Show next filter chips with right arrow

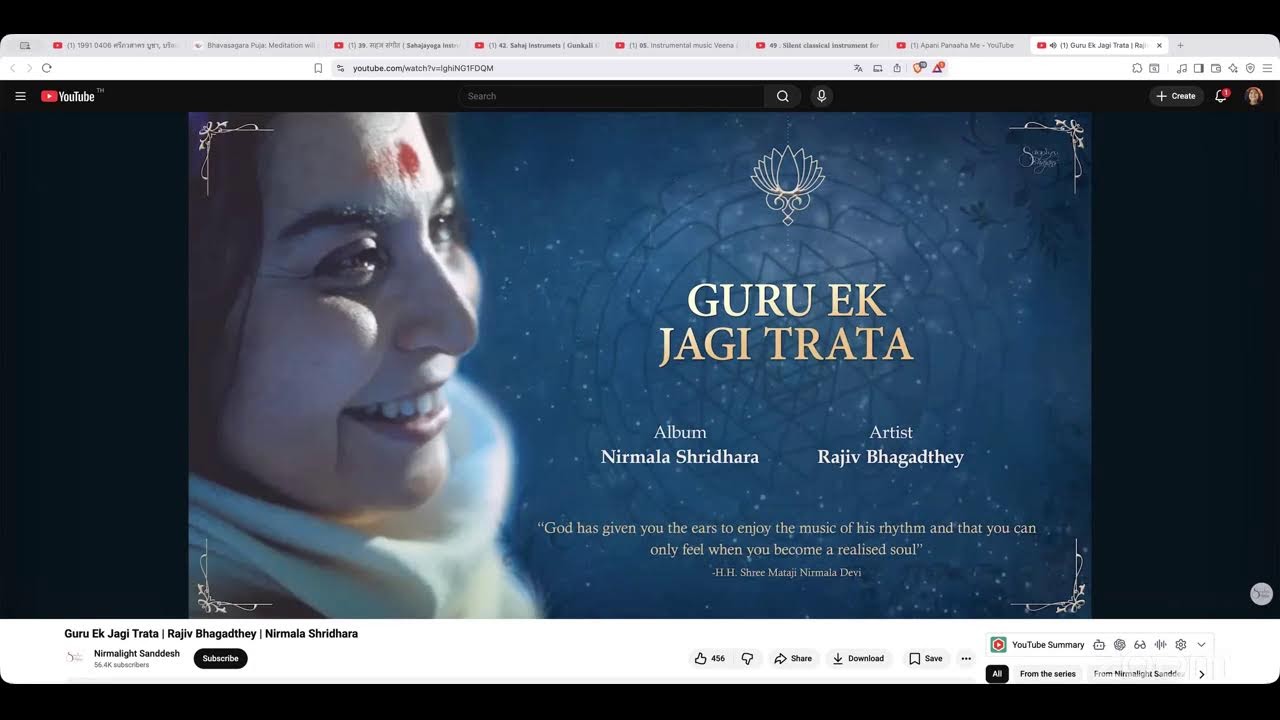point(1201,674)
